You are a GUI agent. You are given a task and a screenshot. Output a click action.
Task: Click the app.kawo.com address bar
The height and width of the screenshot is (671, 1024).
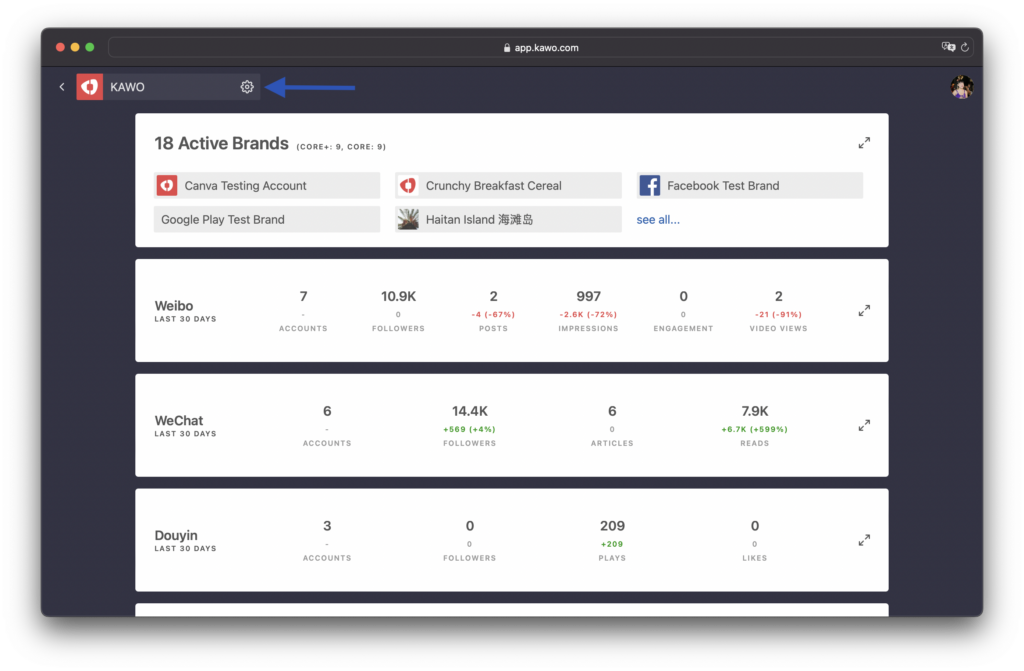click(x=541, y=47)
